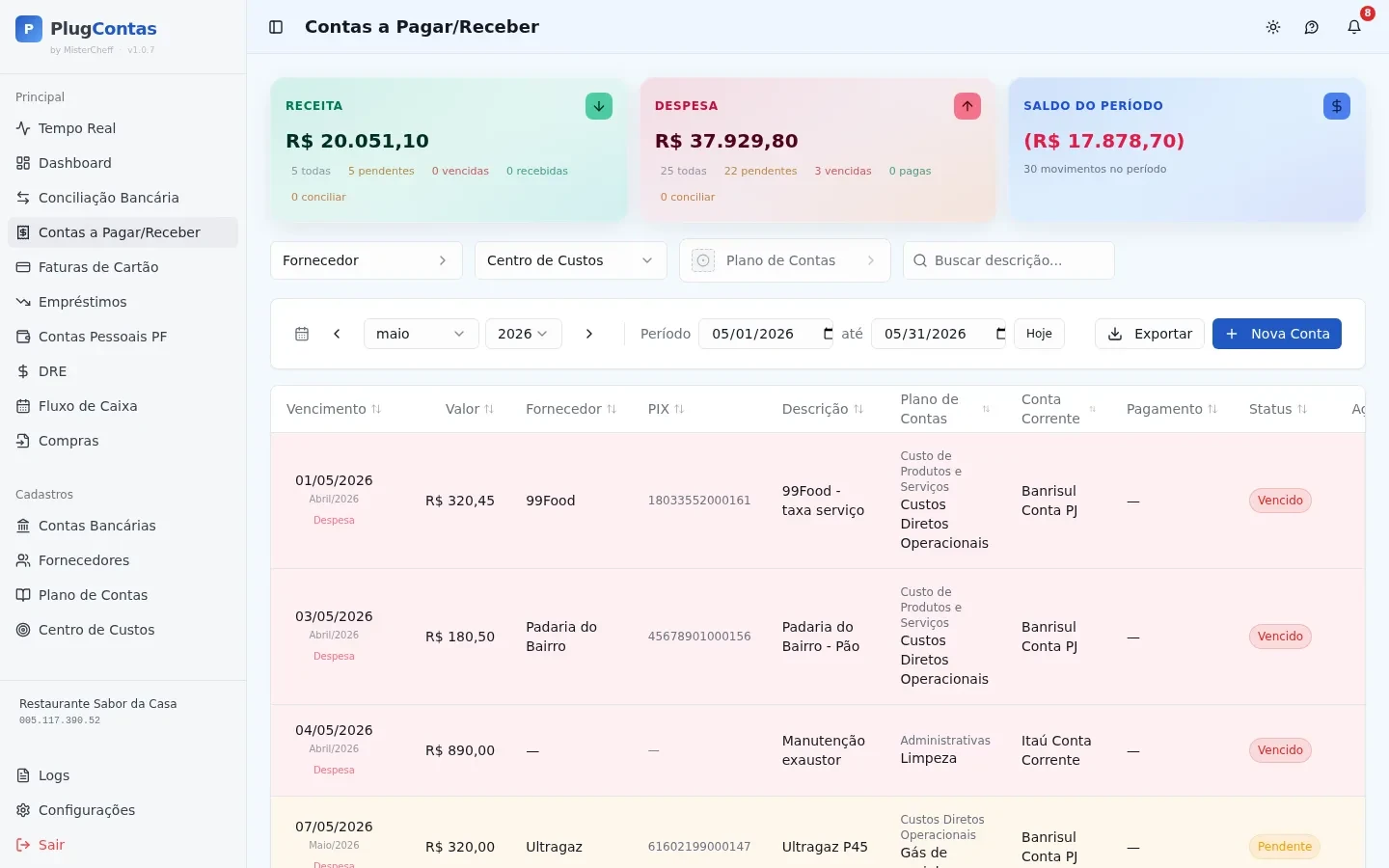This screenshot has height=868, width=1389.
Task: Sort table by Vencimento column
Action: tap(334, 409)
